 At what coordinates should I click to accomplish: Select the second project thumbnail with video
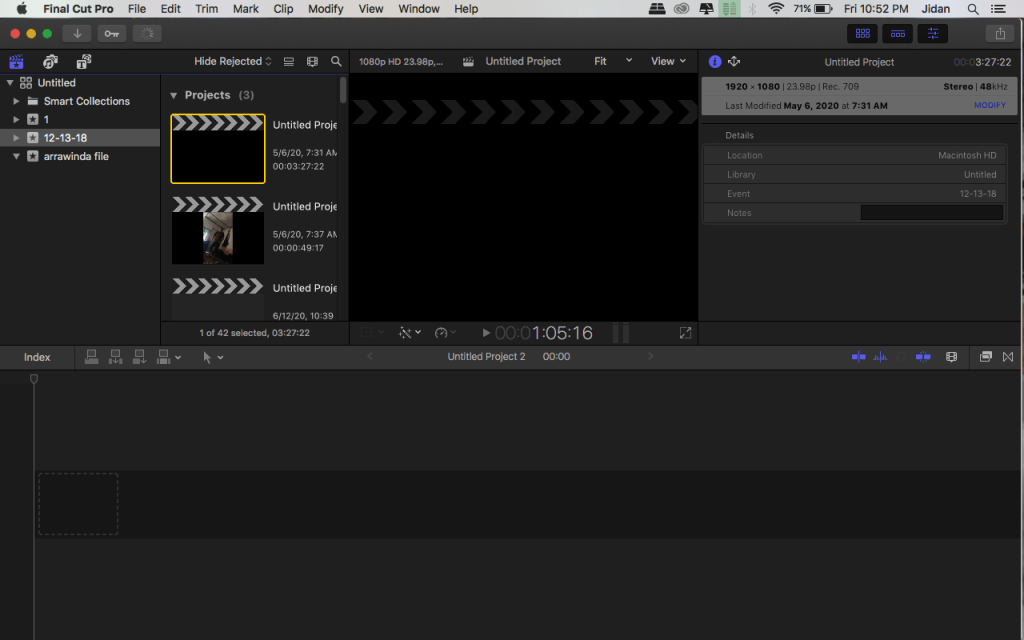coord(218,231)
